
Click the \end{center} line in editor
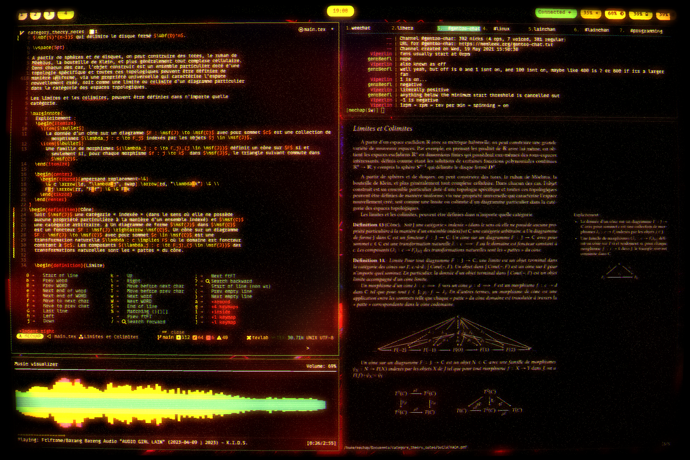[x=51, y=199]
